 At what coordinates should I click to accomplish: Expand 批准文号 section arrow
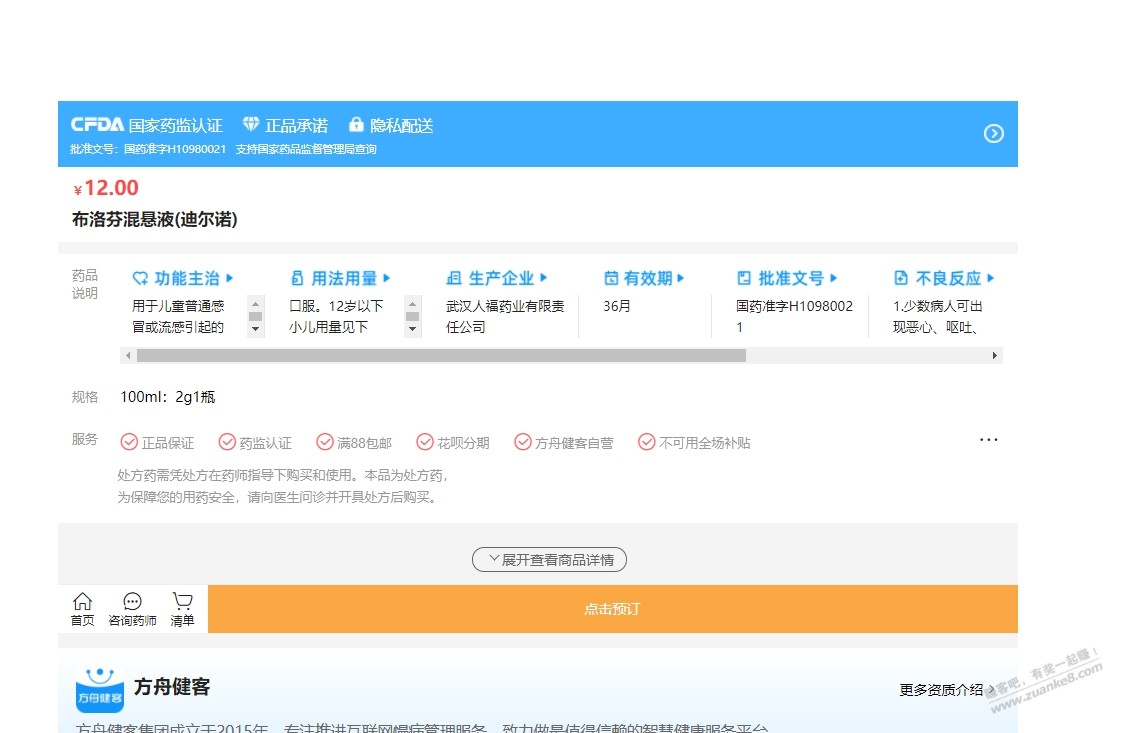click(833, 278)
